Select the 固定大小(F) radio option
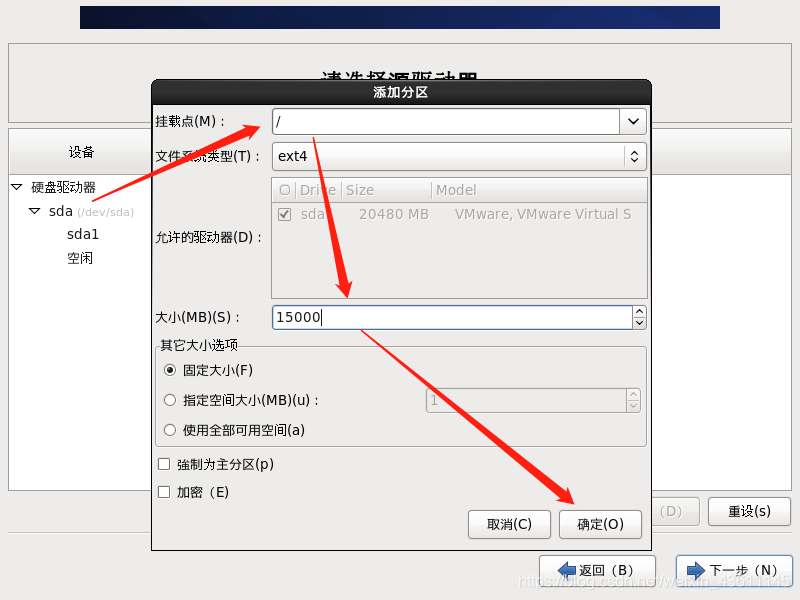 click(171, 372)
